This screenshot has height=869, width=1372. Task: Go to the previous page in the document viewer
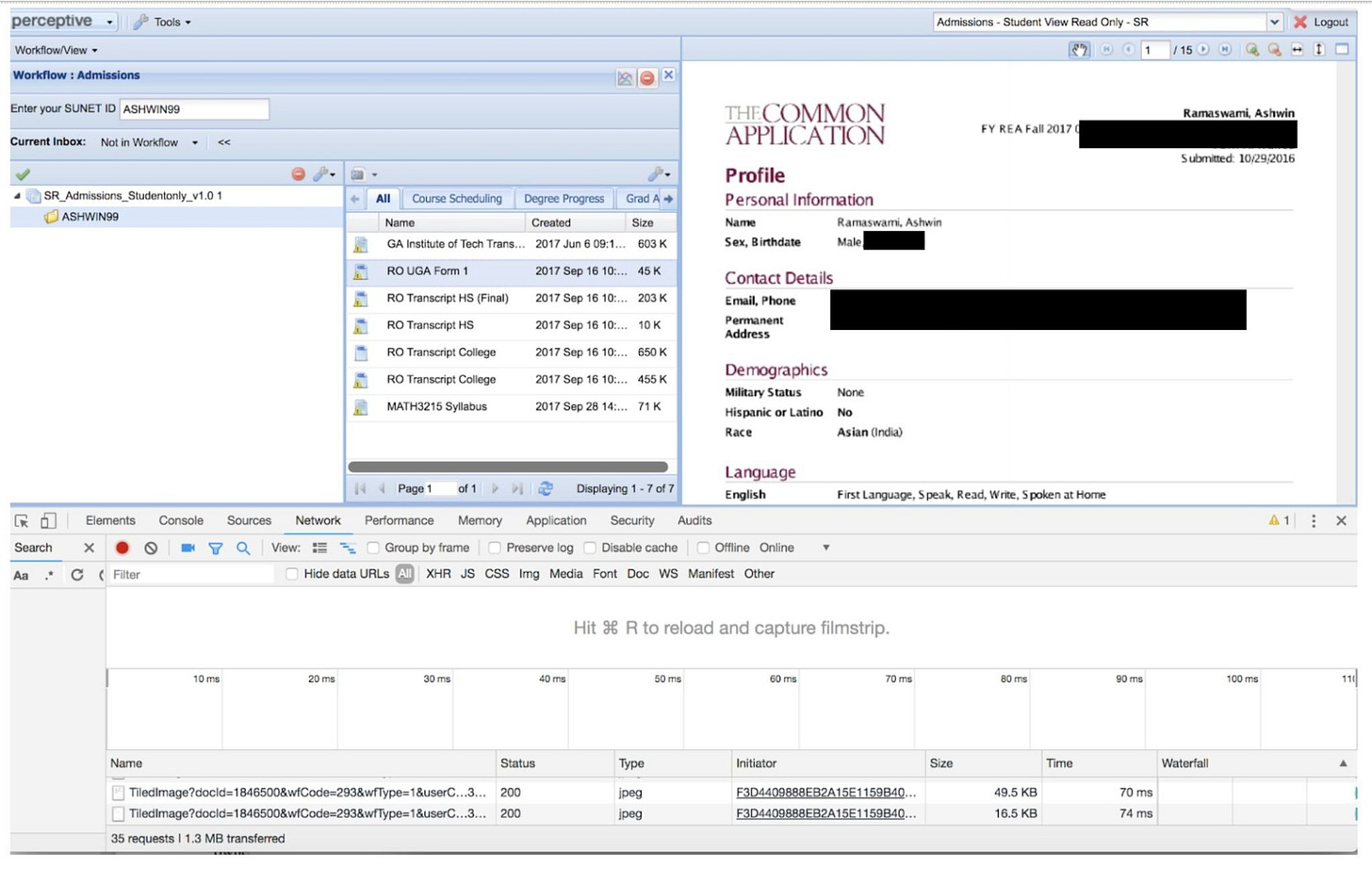1128,50
